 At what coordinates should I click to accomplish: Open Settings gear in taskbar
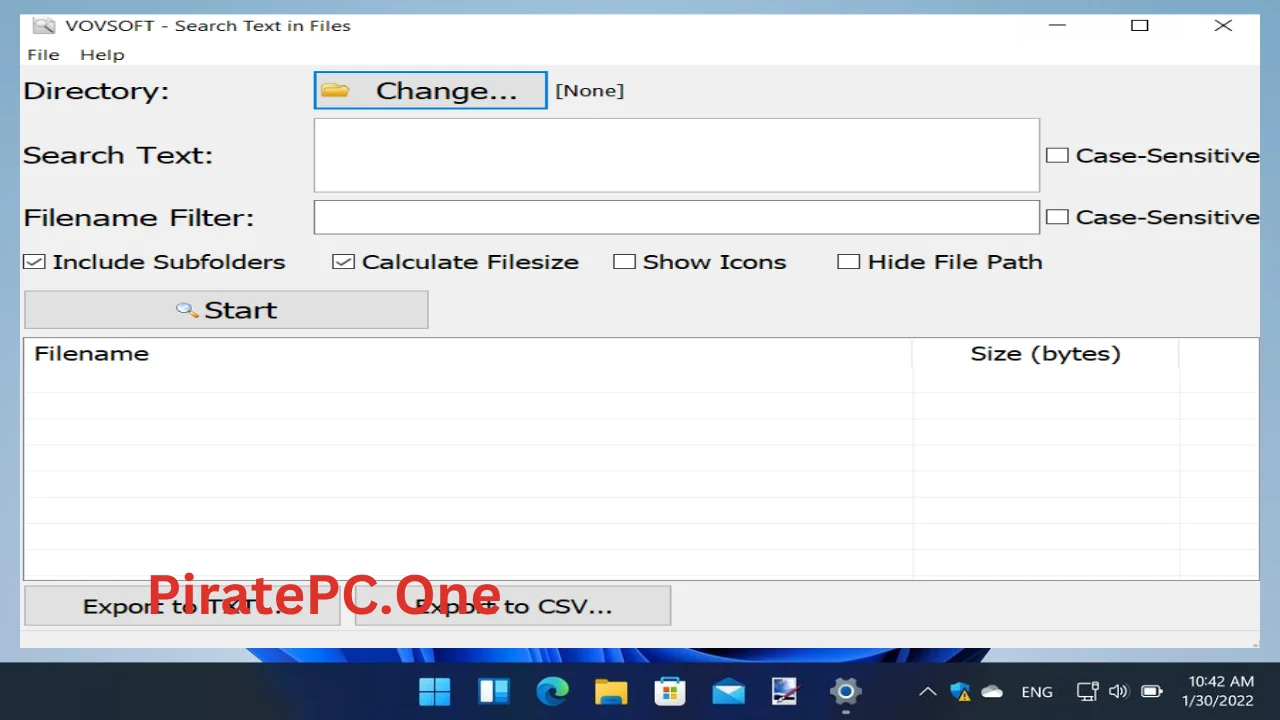pos(845,691)
